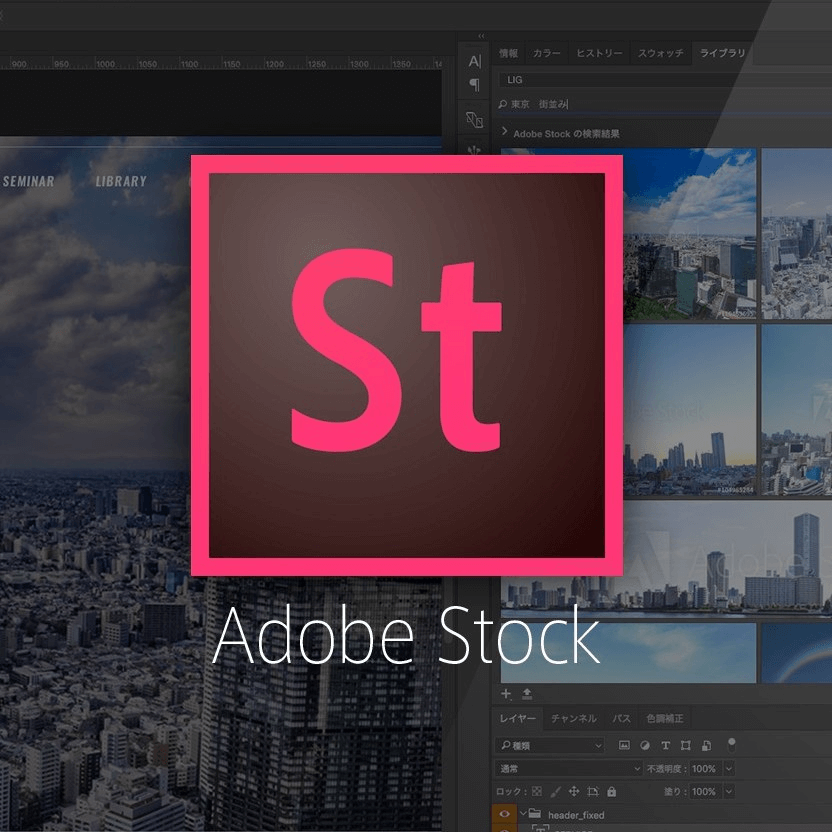Click the magnifier icon in Libraries search
This screenshot has width=832, height=832.
coord(502,104)
